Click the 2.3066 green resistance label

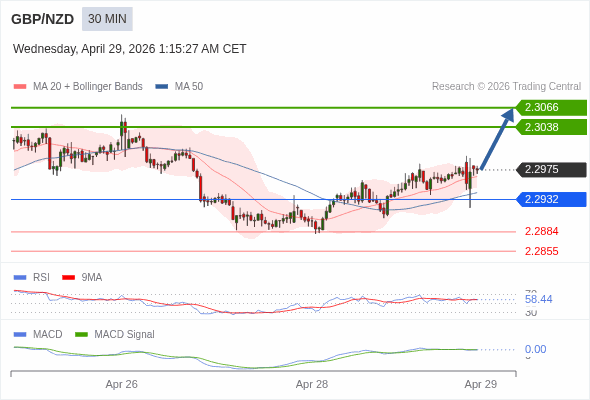(x=551, y=108)
